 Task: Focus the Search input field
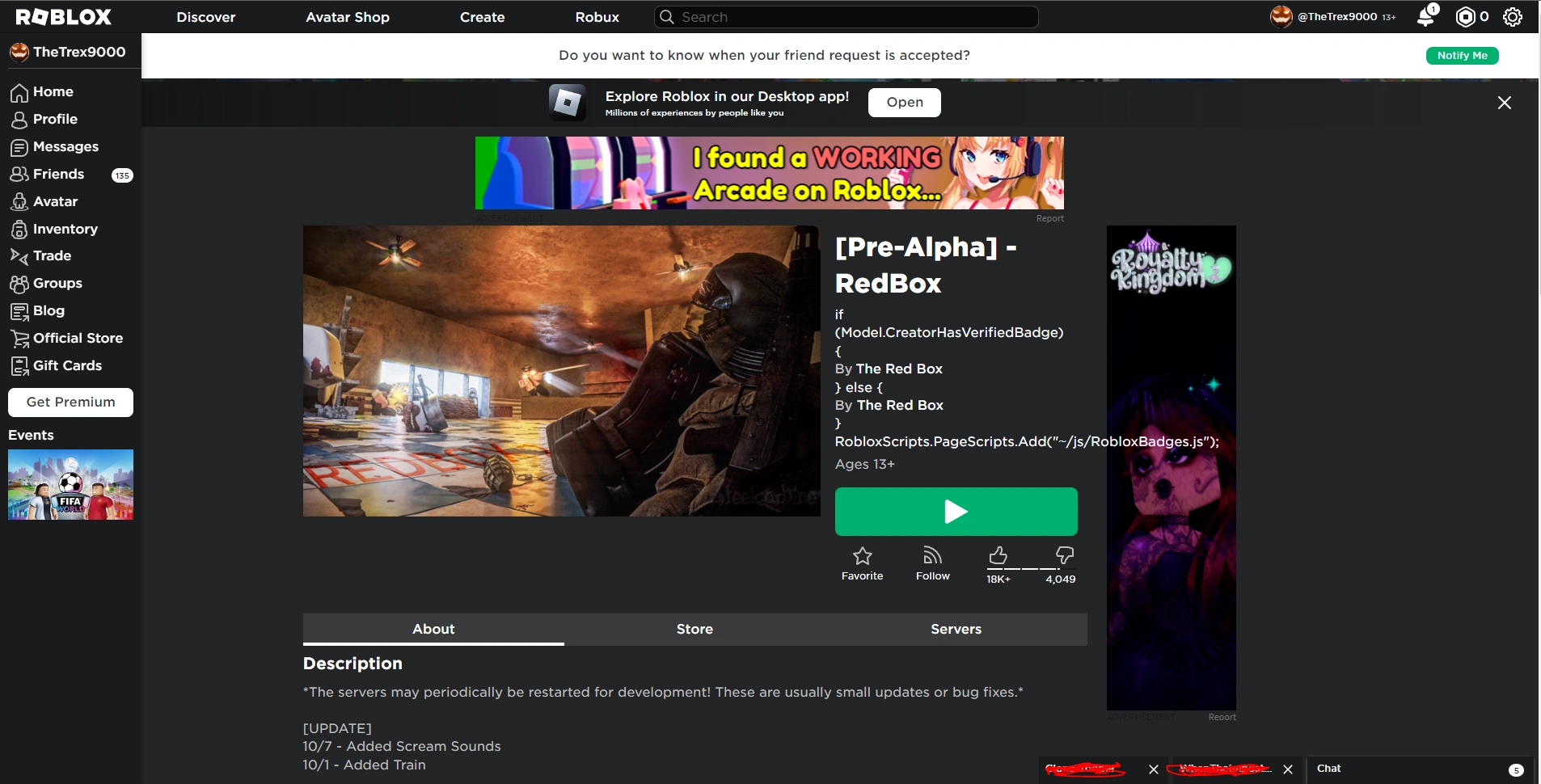click(846, 17)
